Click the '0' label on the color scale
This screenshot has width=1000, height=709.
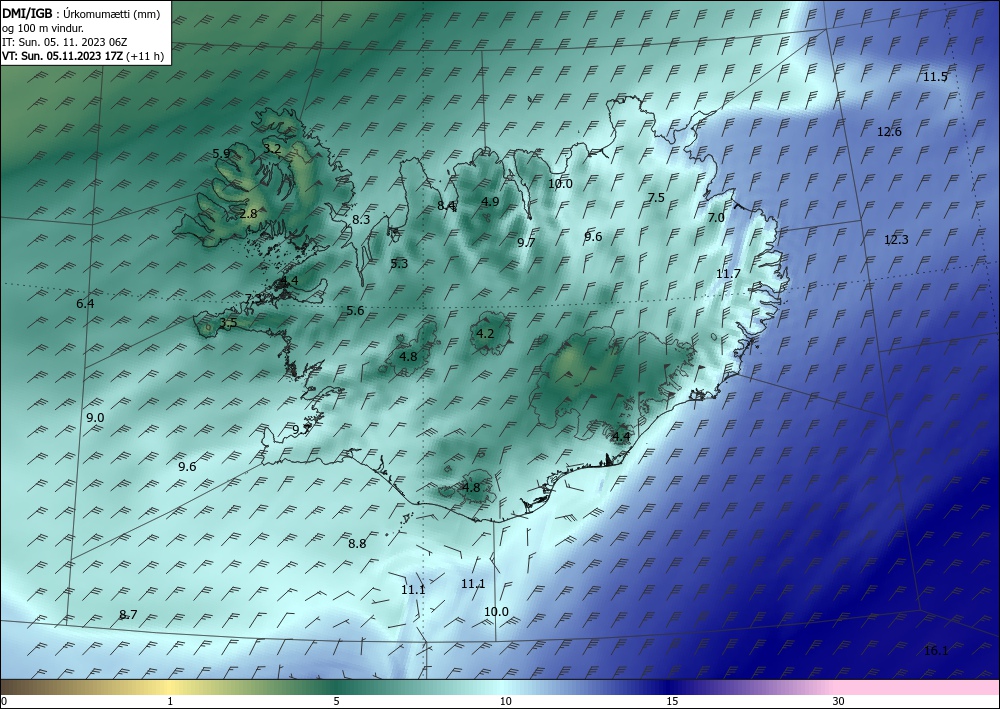[4, 701]
